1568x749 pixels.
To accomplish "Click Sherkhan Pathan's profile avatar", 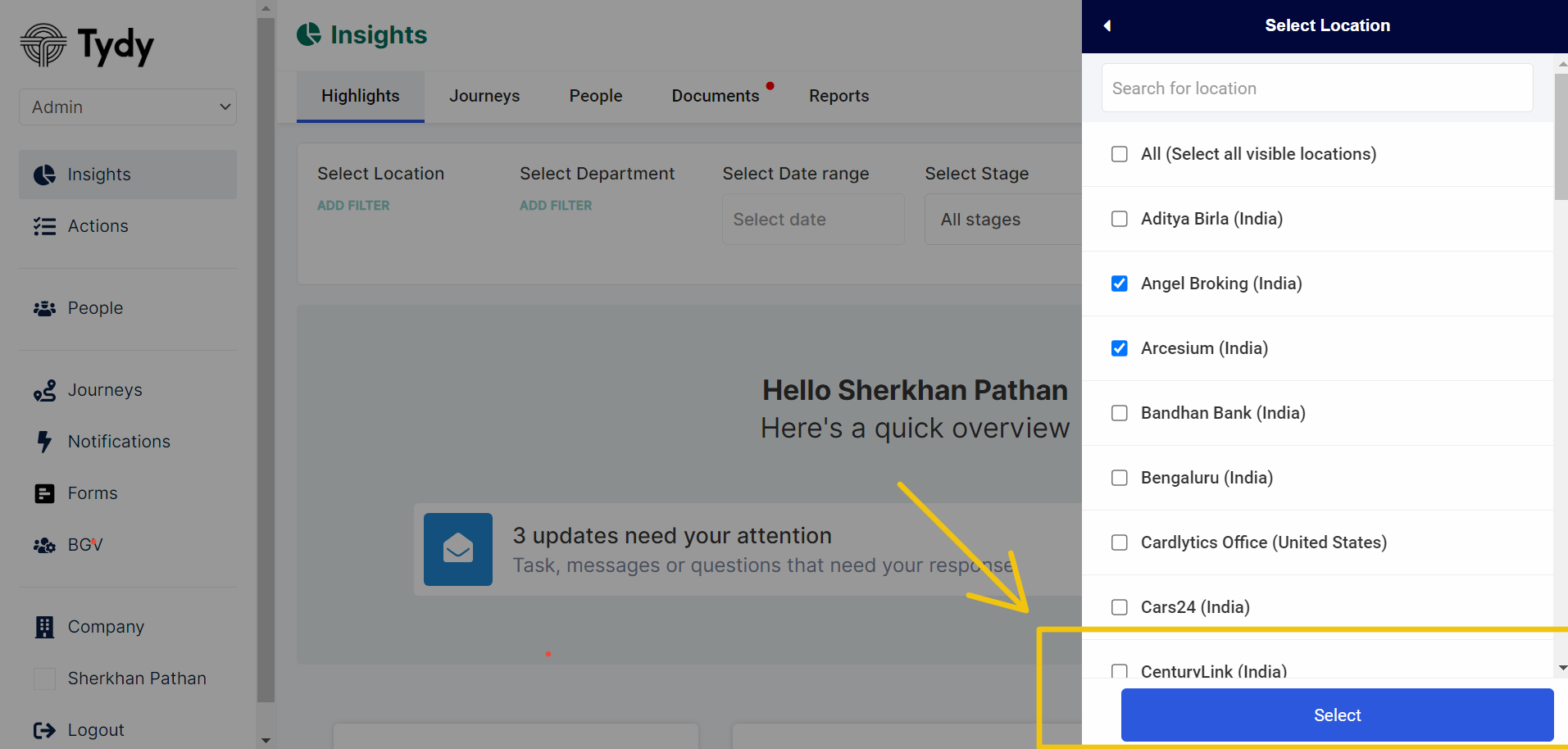I will click(44, 679).
